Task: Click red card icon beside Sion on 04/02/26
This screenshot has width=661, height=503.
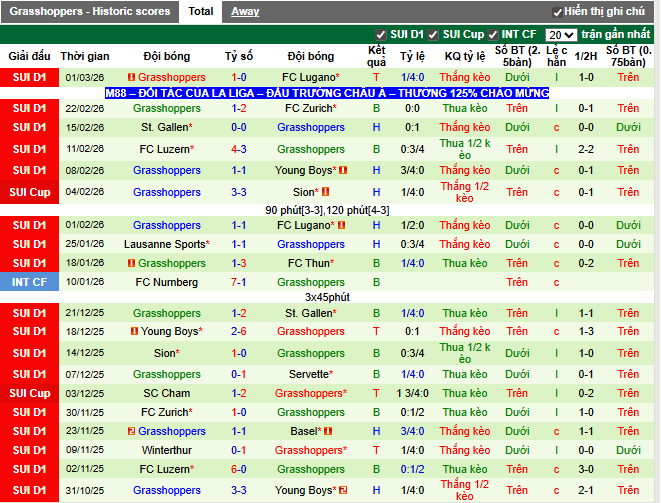Action: pyautogui.click(x=326, y=192)
